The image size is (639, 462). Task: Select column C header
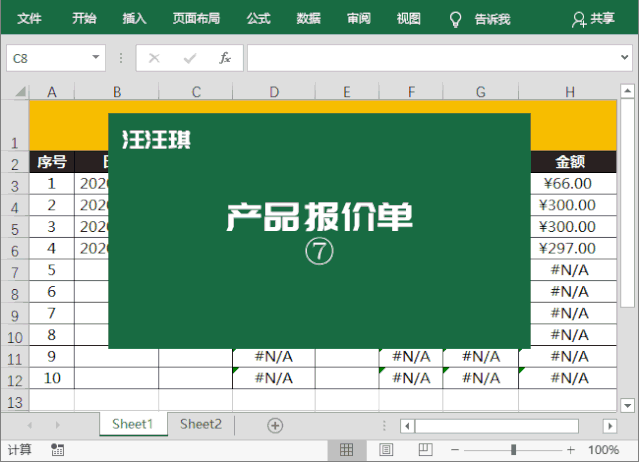pyautogui.click(x=196, y=92)
